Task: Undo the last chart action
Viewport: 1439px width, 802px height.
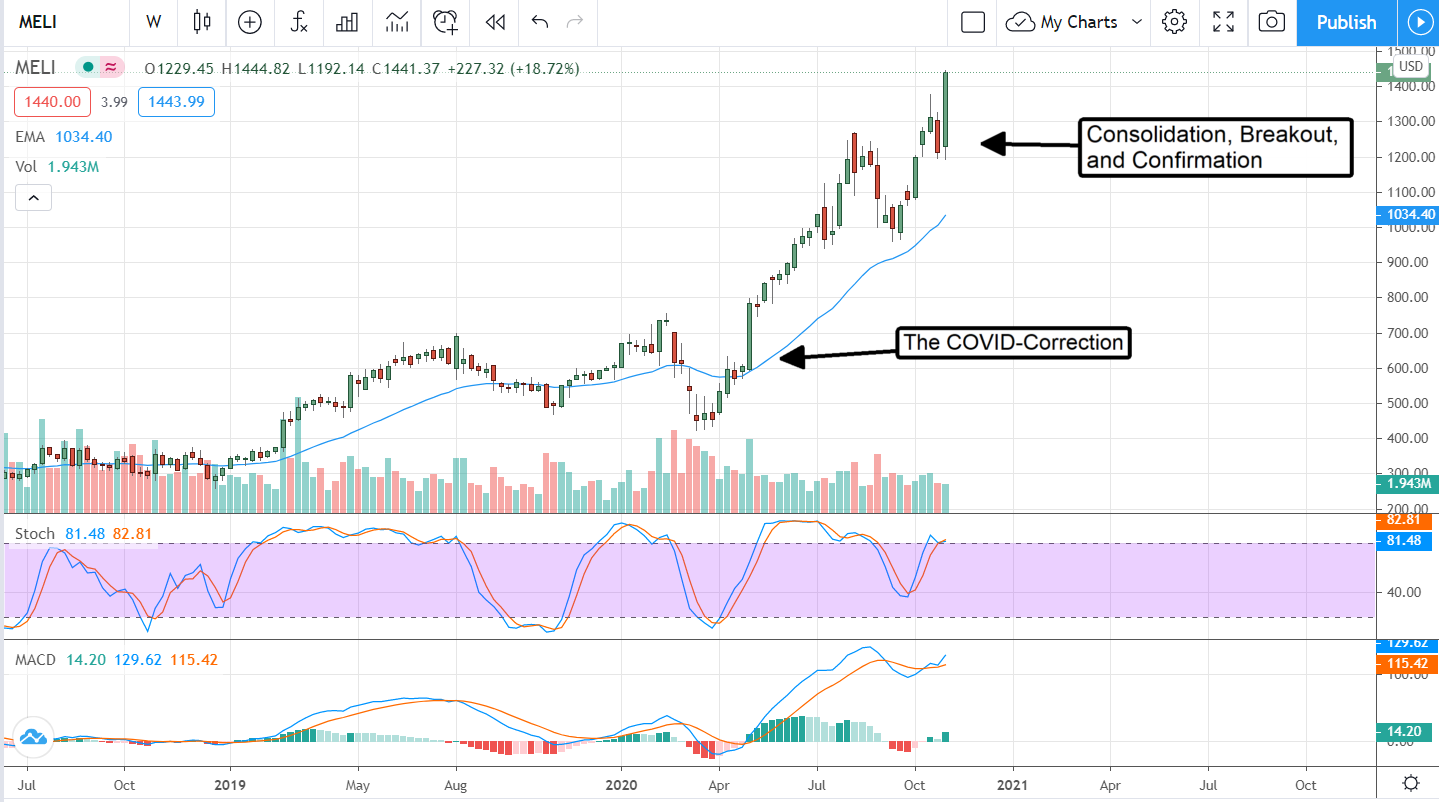Action: coord(540,22)
